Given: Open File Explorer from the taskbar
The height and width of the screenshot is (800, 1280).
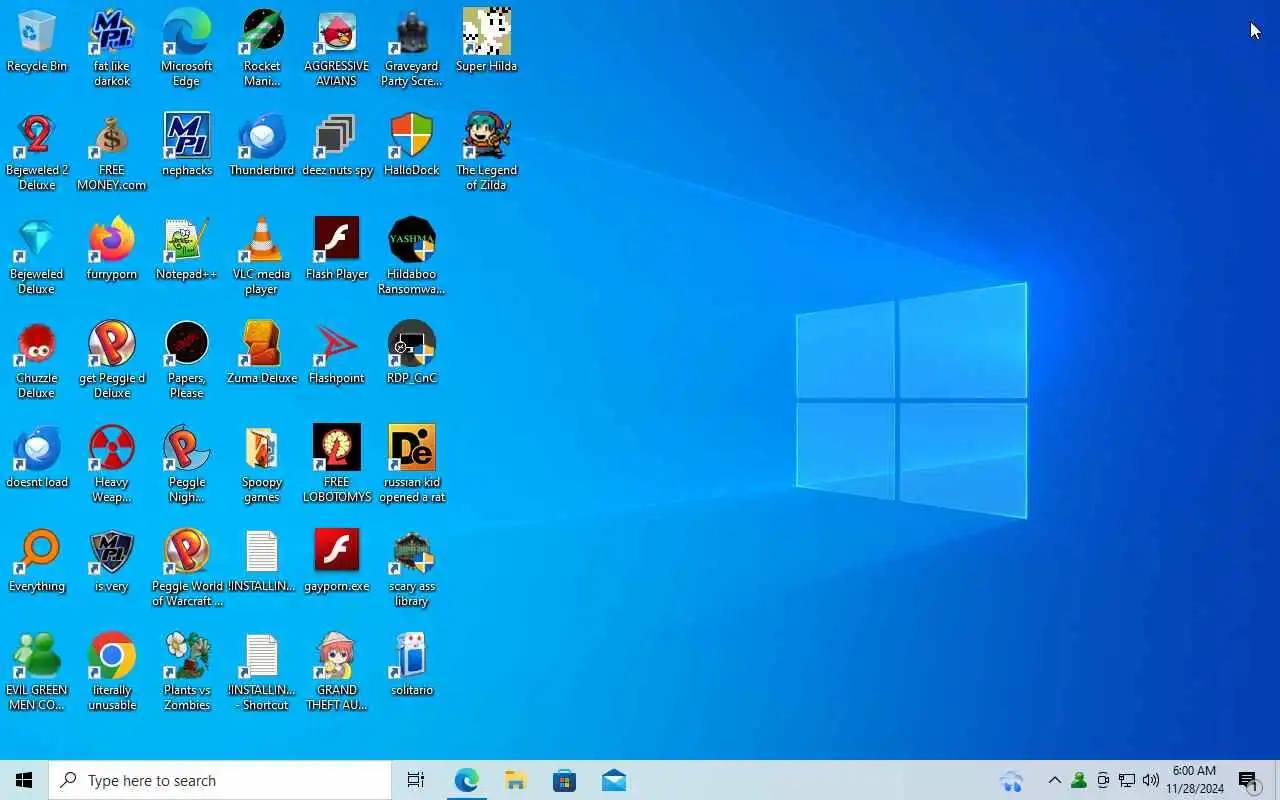Looking at the screenshot, I should point(515,780).
